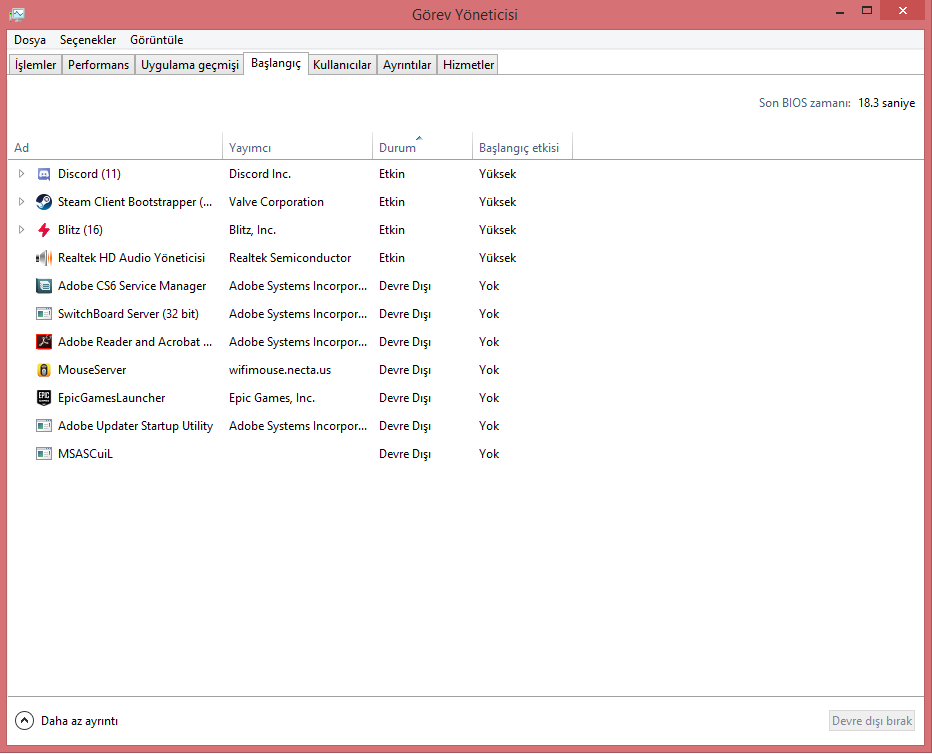Open the Hizmetler tab
The width and height of the screenshot is (932, 754).
pos(468,65)
